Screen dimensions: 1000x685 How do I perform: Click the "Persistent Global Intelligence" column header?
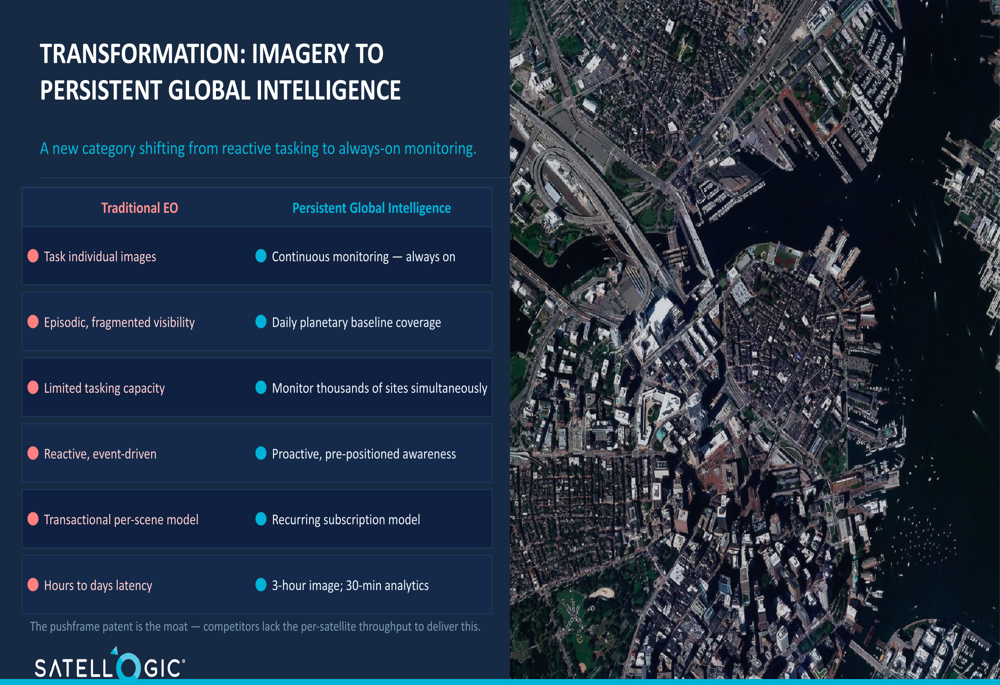pos(371,208)
